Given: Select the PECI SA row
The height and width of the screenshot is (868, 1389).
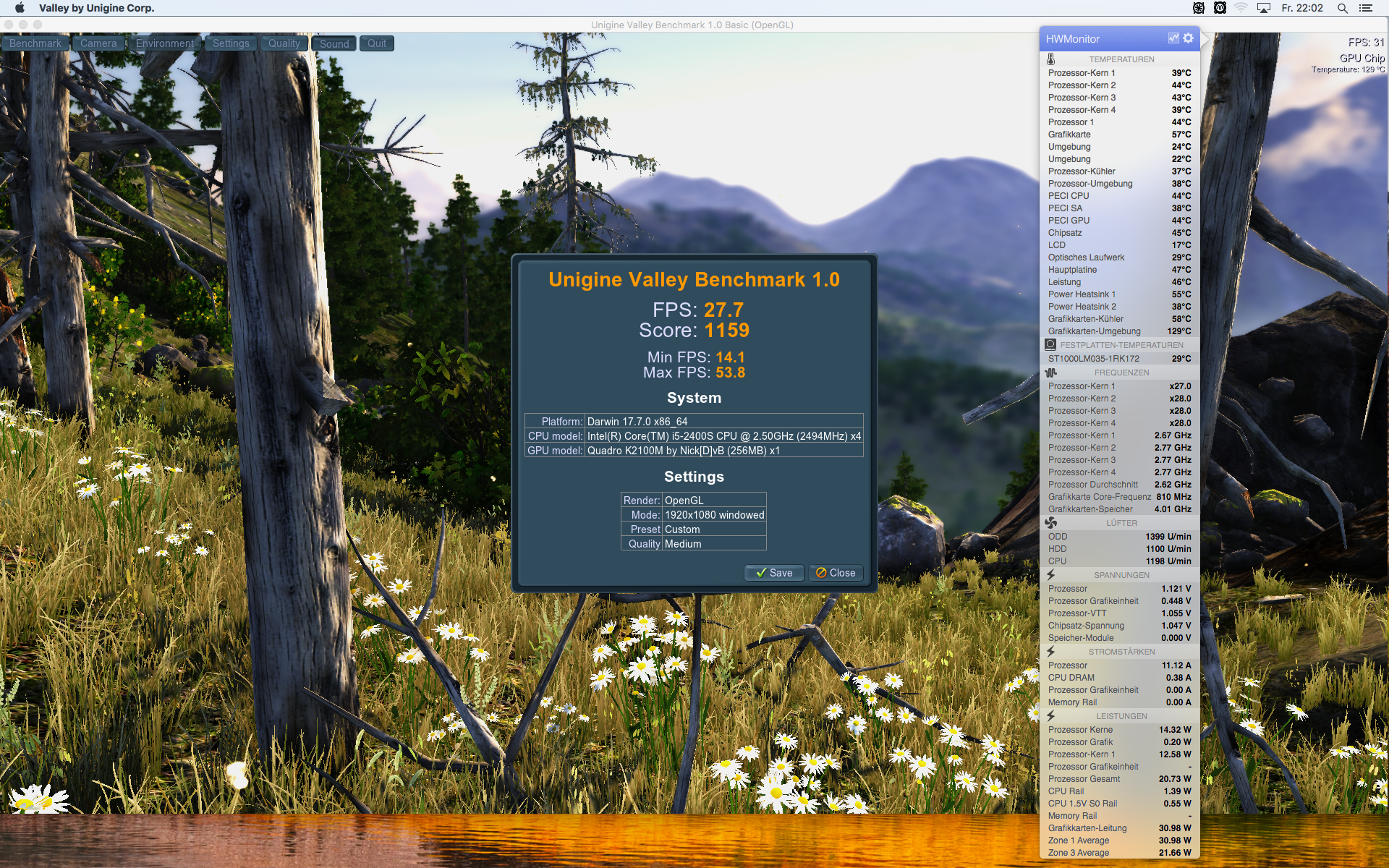Looking at the screenshot, I should [x=1120, y=208].
